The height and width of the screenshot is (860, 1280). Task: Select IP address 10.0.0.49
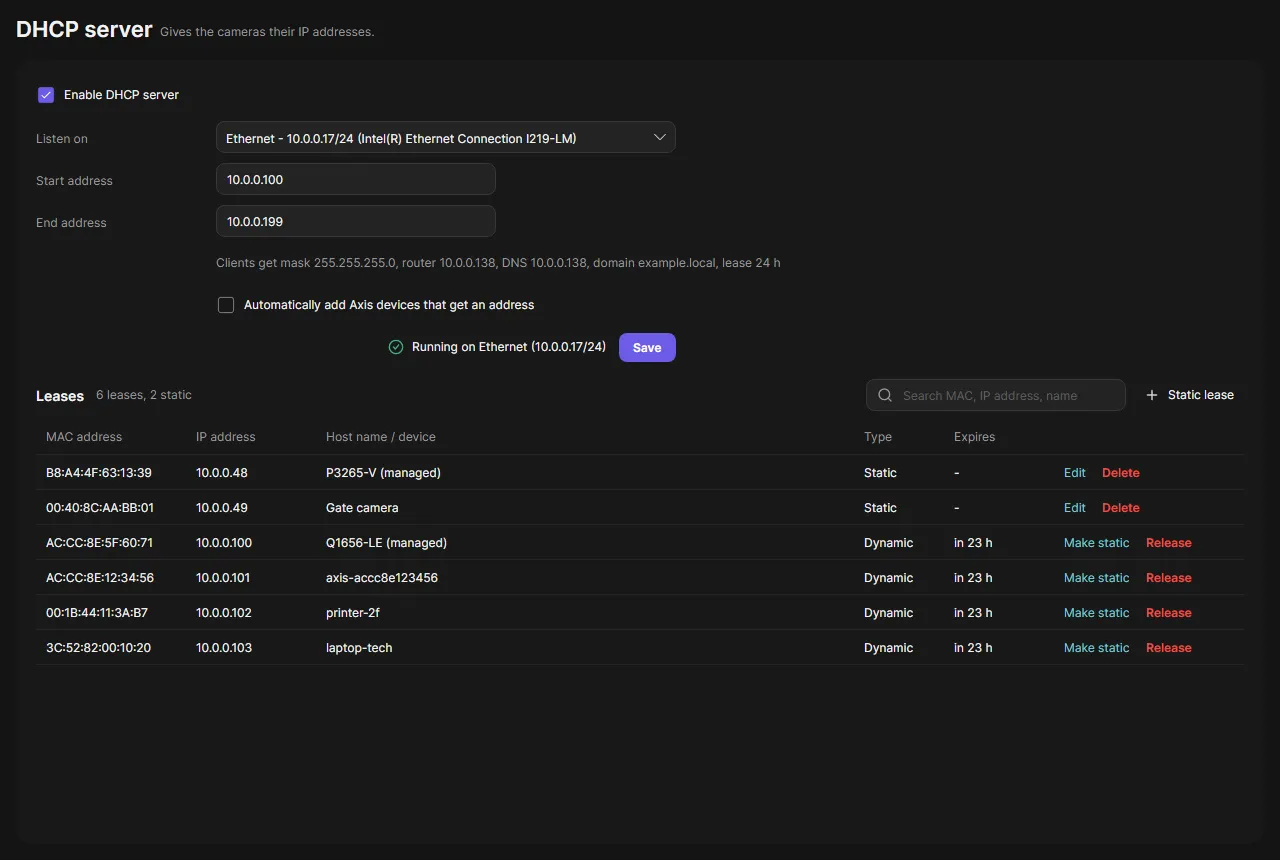point(222,508)
